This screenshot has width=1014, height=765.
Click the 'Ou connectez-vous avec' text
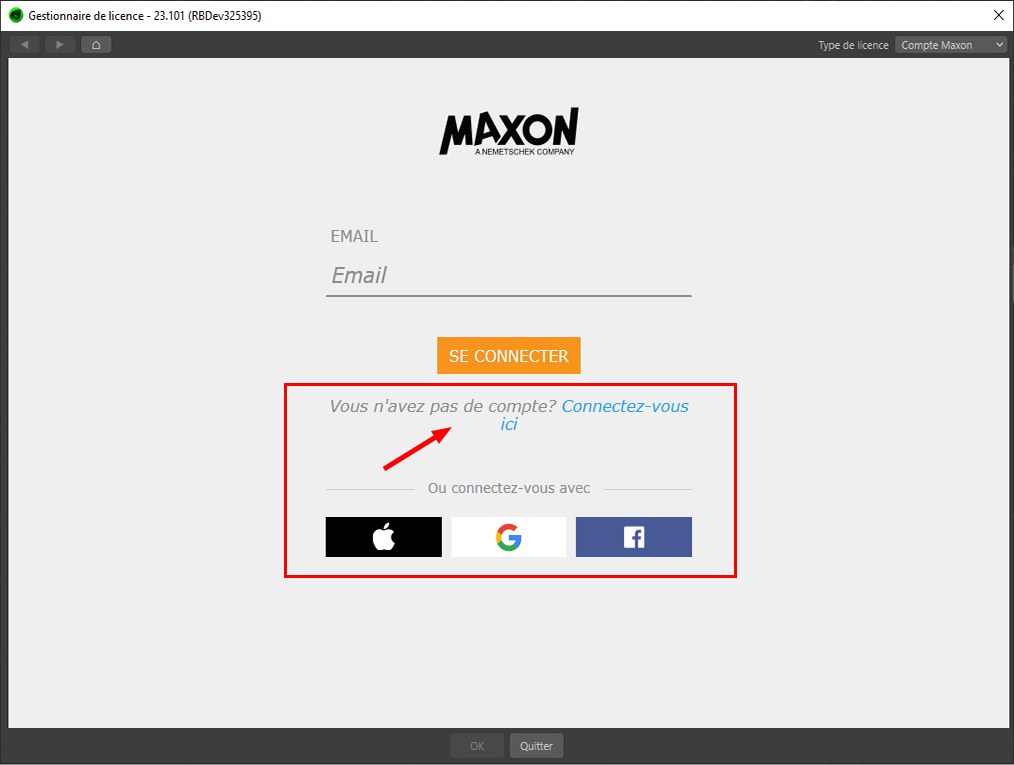[x=509, y=488]
